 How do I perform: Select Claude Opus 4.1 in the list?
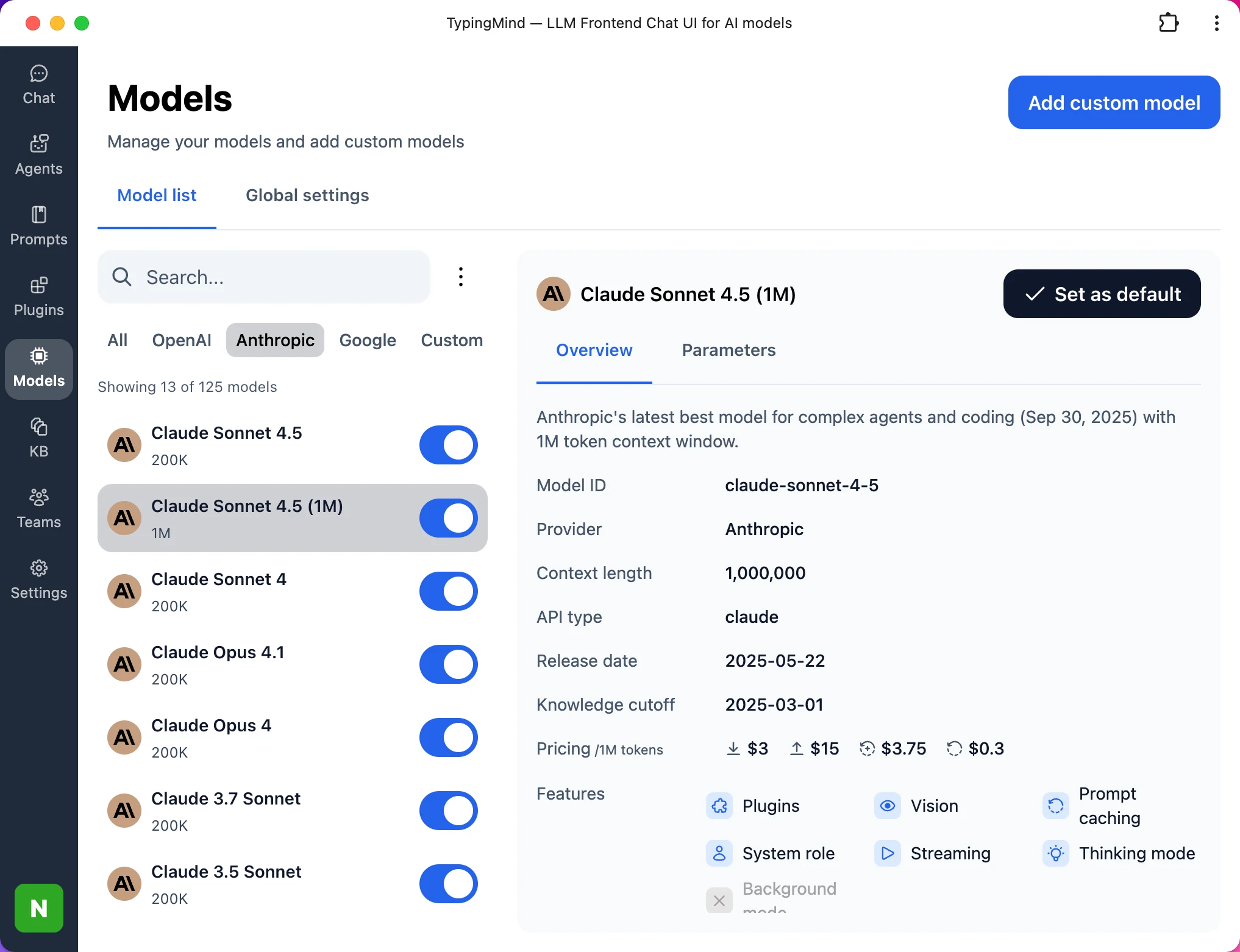[x=293, y=664]
